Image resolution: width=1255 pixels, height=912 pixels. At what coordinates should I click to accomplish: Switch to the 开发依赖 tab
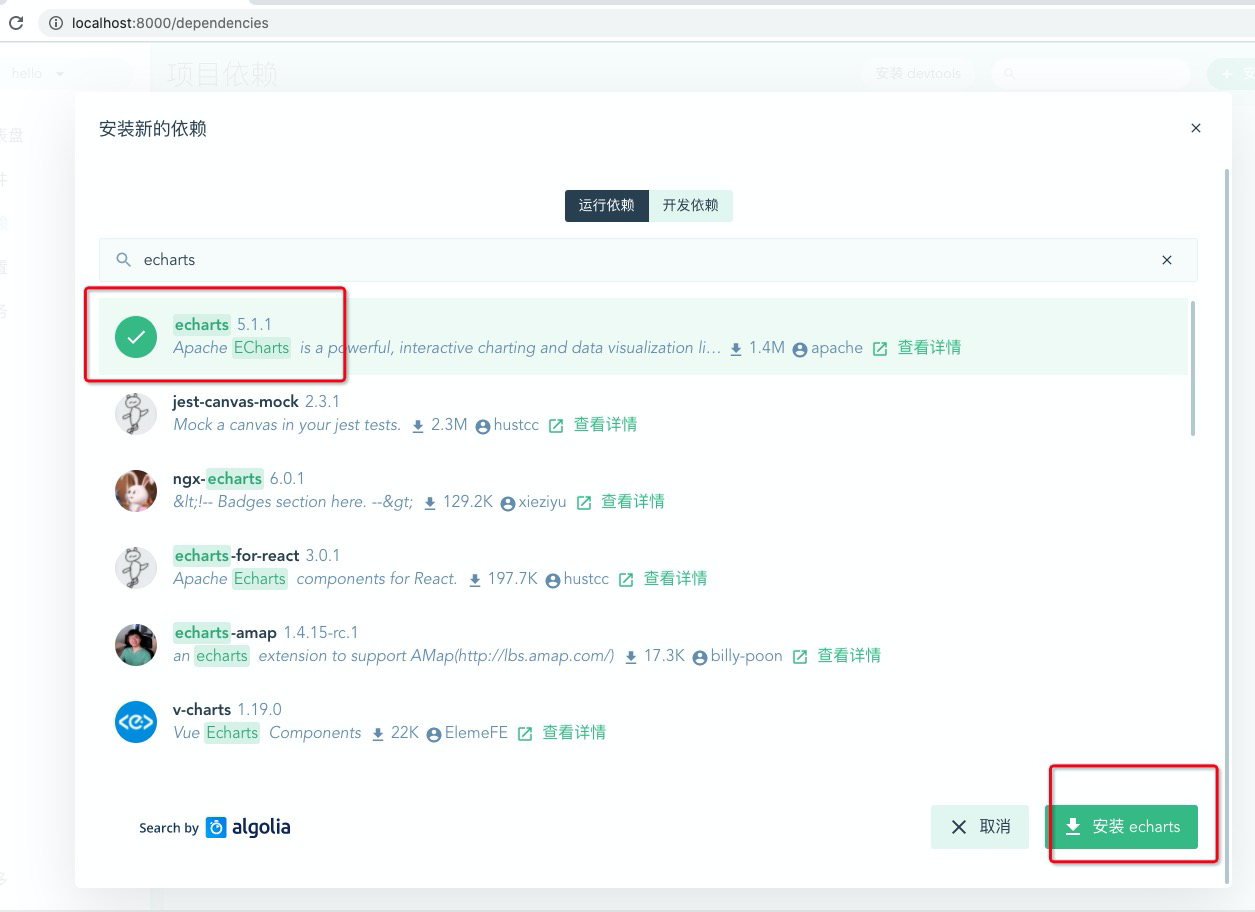coord(691,205)
